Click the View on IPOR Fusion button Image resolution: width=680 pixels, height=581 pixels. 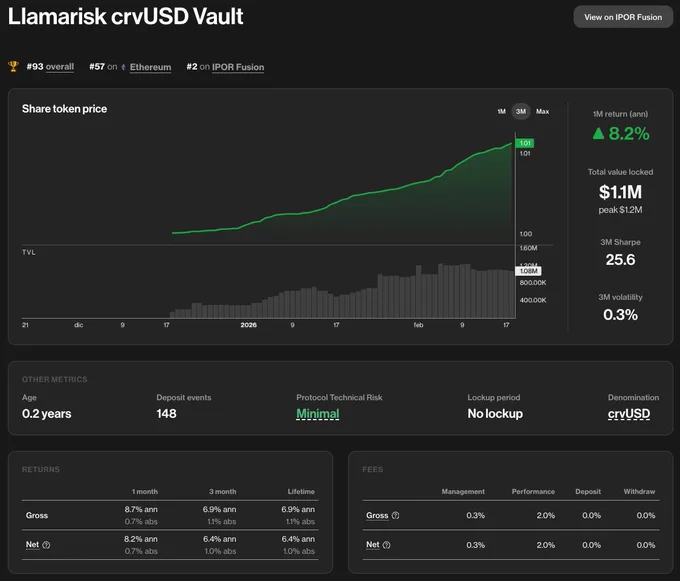623,17
